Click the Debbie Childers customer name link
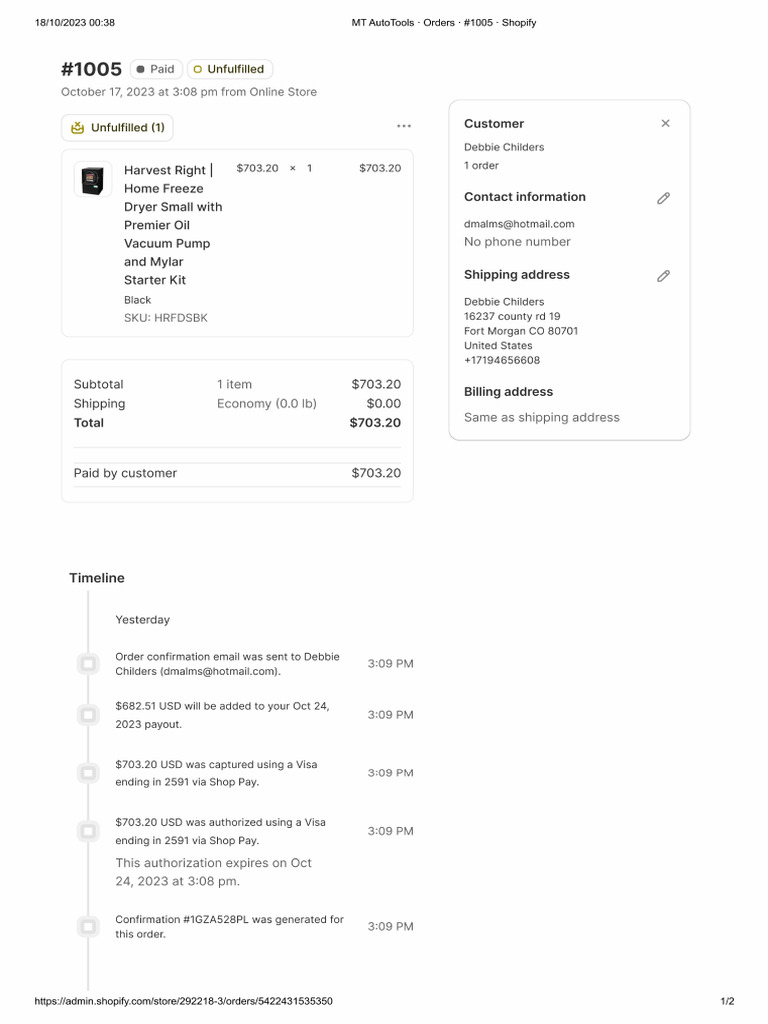The image size is (768, 1024). (x=504, y=147)
